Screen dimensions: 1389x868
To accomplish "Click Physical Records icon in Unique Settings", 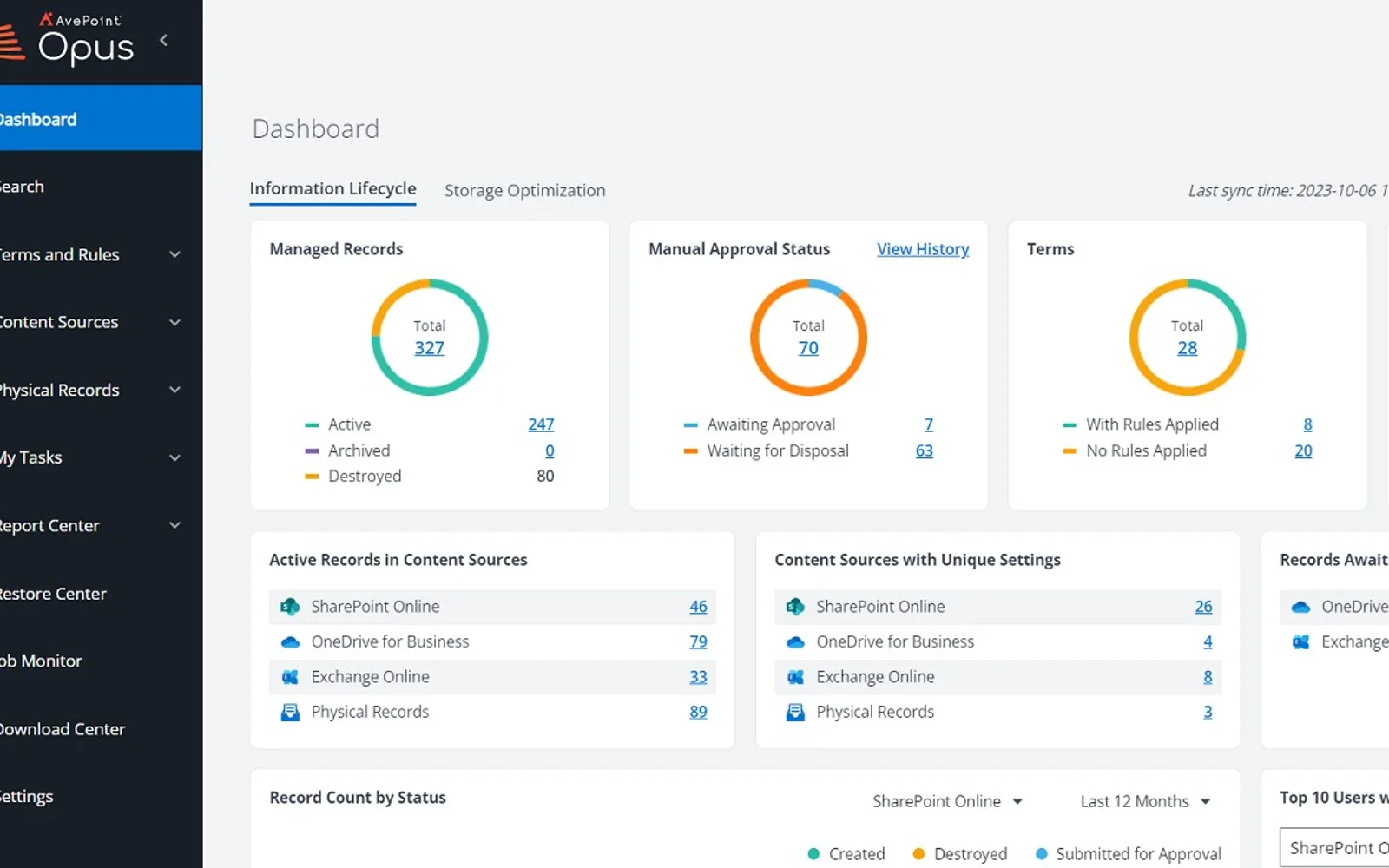I will coord(795,713).
